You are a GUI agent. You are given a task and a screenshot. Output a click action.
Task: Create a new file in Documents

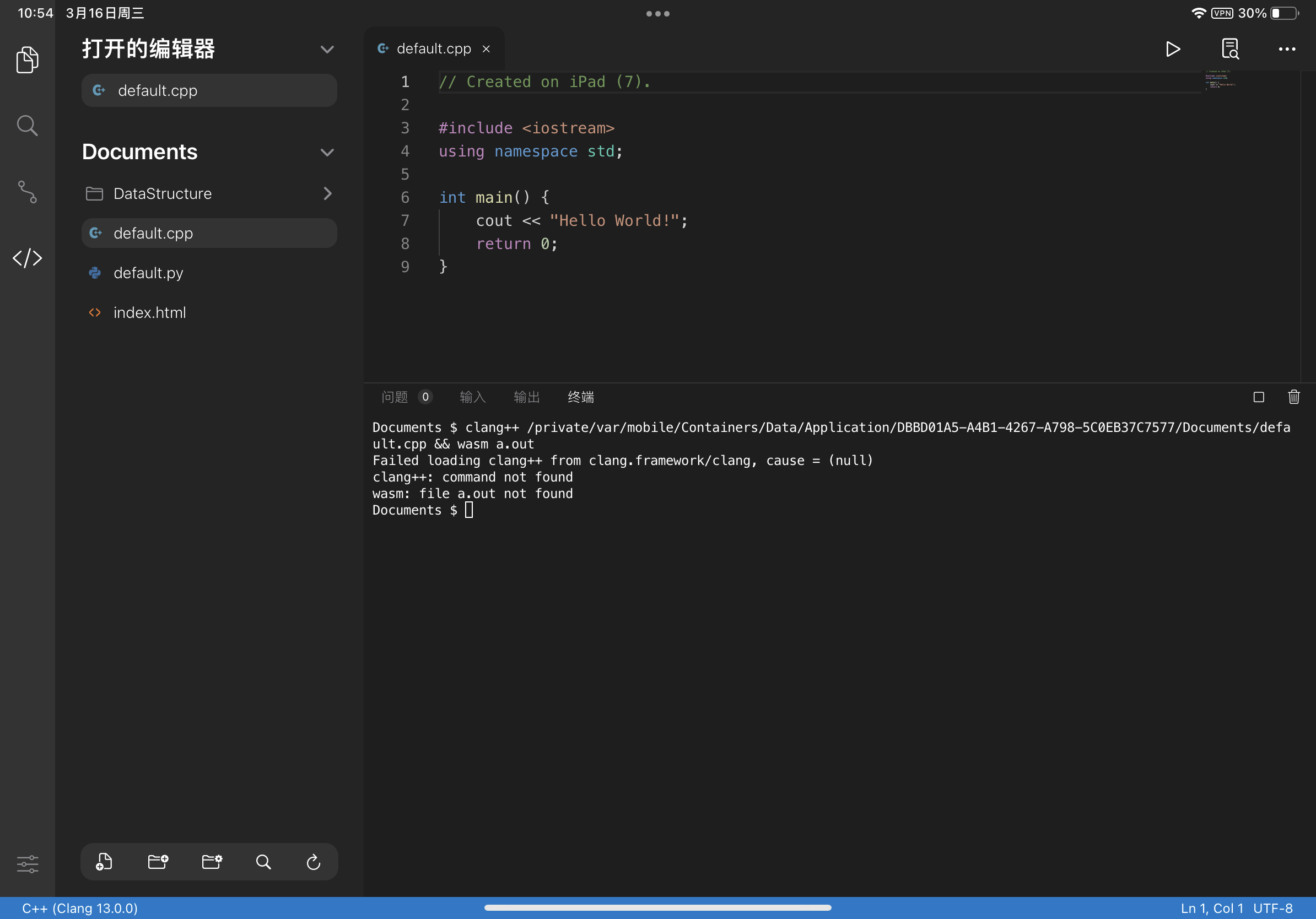tap(103, 862)
